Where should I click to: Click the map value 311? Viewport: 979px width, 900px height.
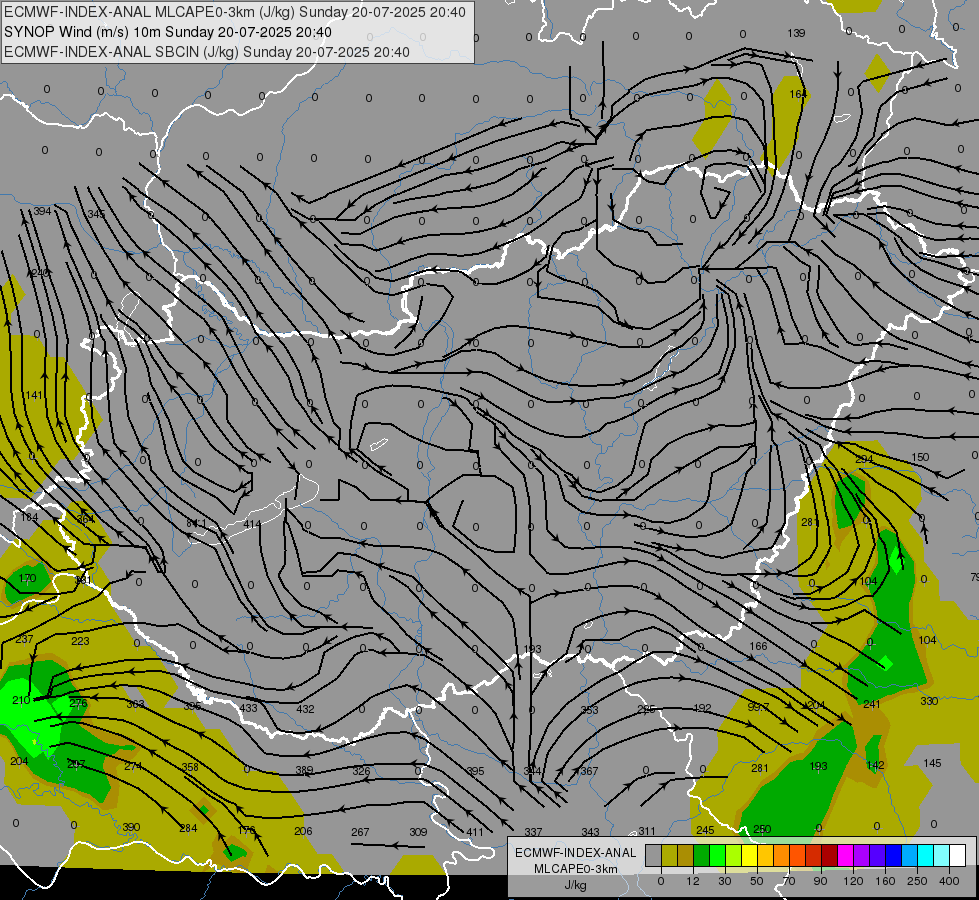[x=647, y=831]
